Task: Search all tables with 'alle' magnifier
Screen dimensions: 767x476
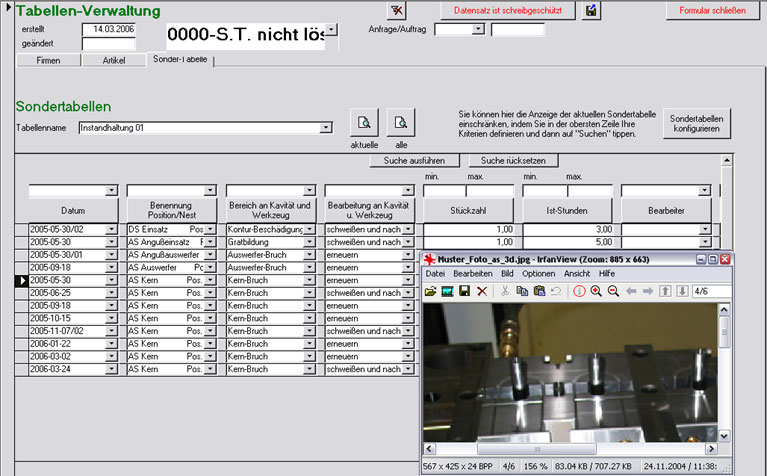Action: coord(401,122)
